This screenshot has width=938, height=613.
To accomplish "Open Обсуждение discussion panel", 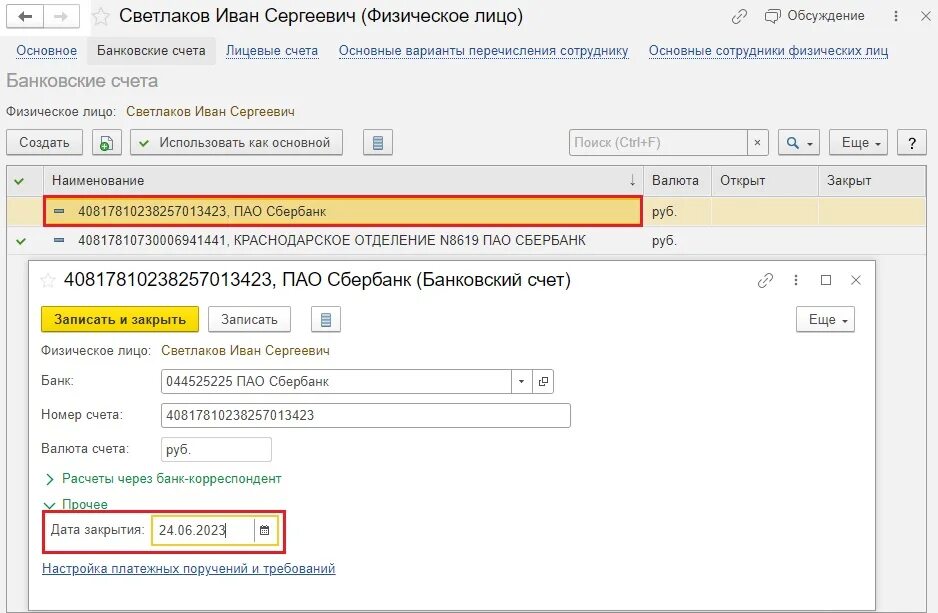I will [x=815, y=16].
